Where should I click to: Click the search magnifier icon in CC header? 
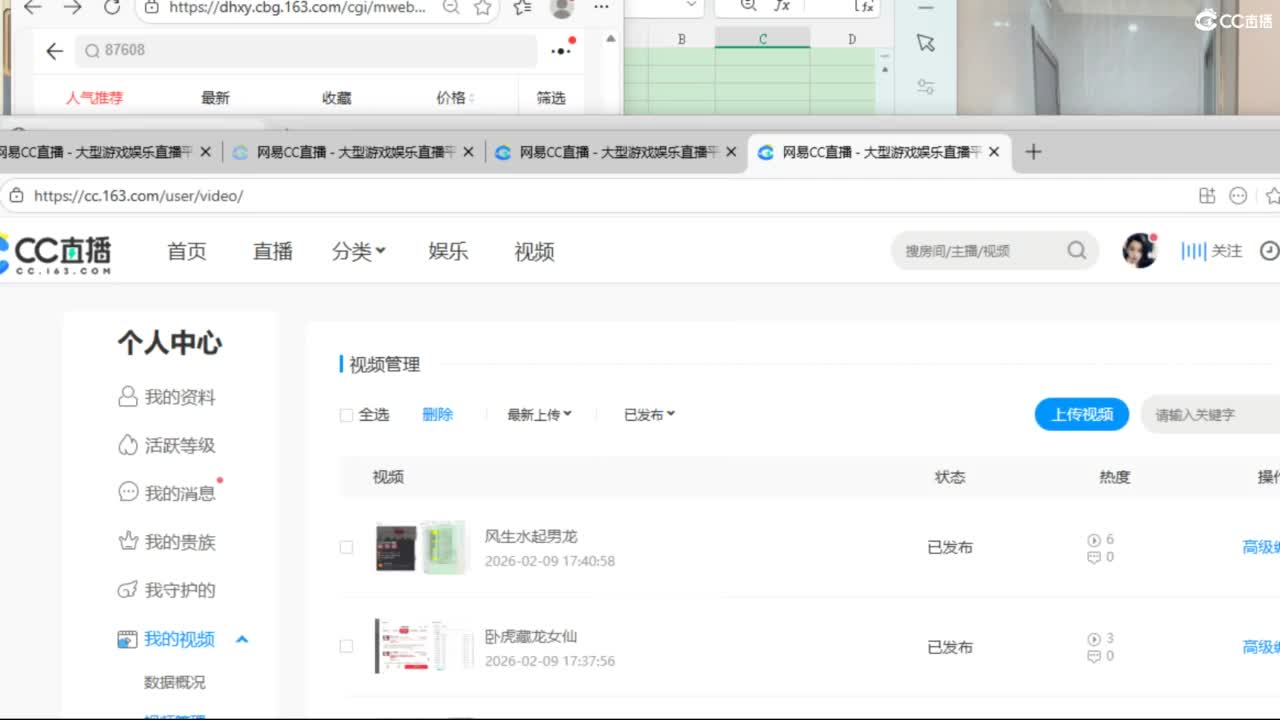(x=1076, y=251)
